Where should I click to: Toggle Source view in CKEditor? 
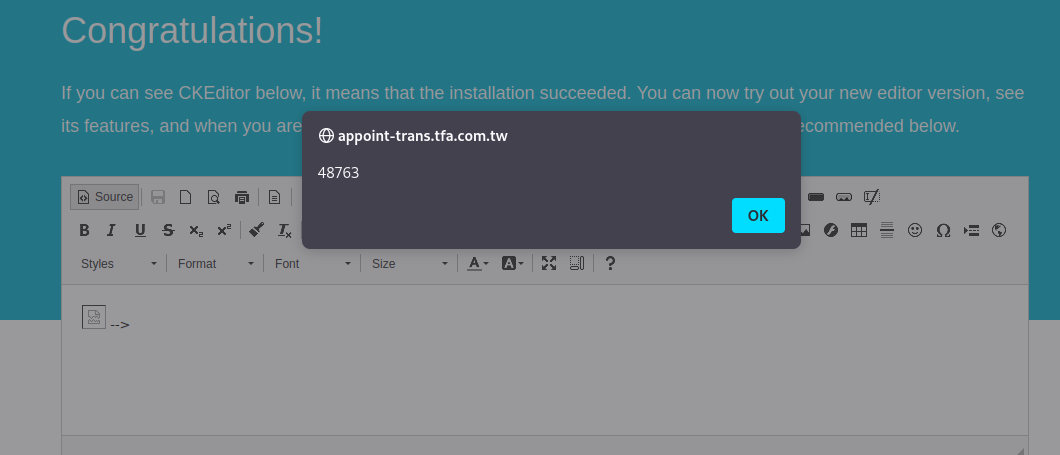coord(105,197)
